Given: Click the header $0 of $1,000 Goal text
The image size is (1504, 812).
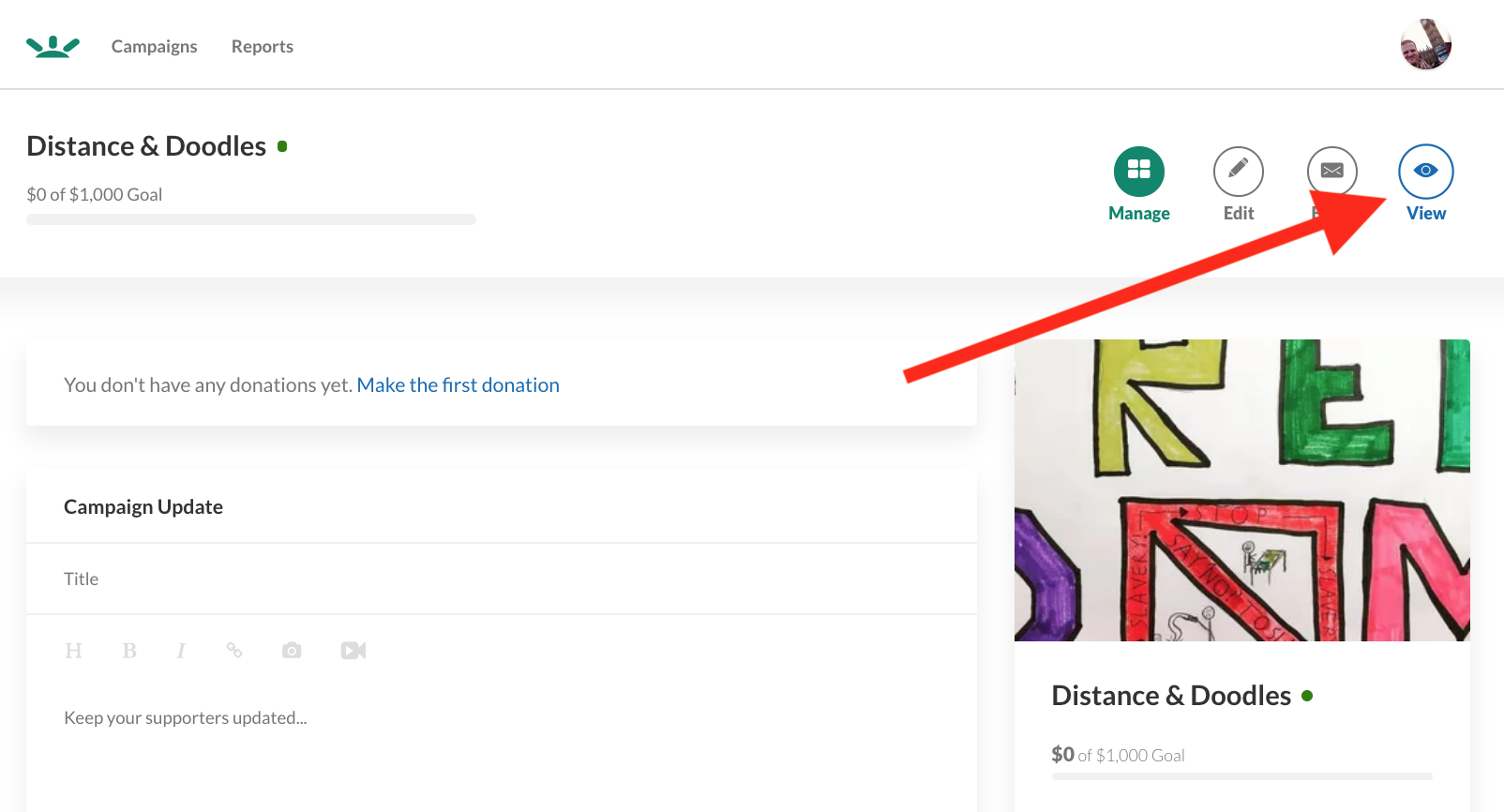Looking at the screenshot, I should click(x=95, y=195).
